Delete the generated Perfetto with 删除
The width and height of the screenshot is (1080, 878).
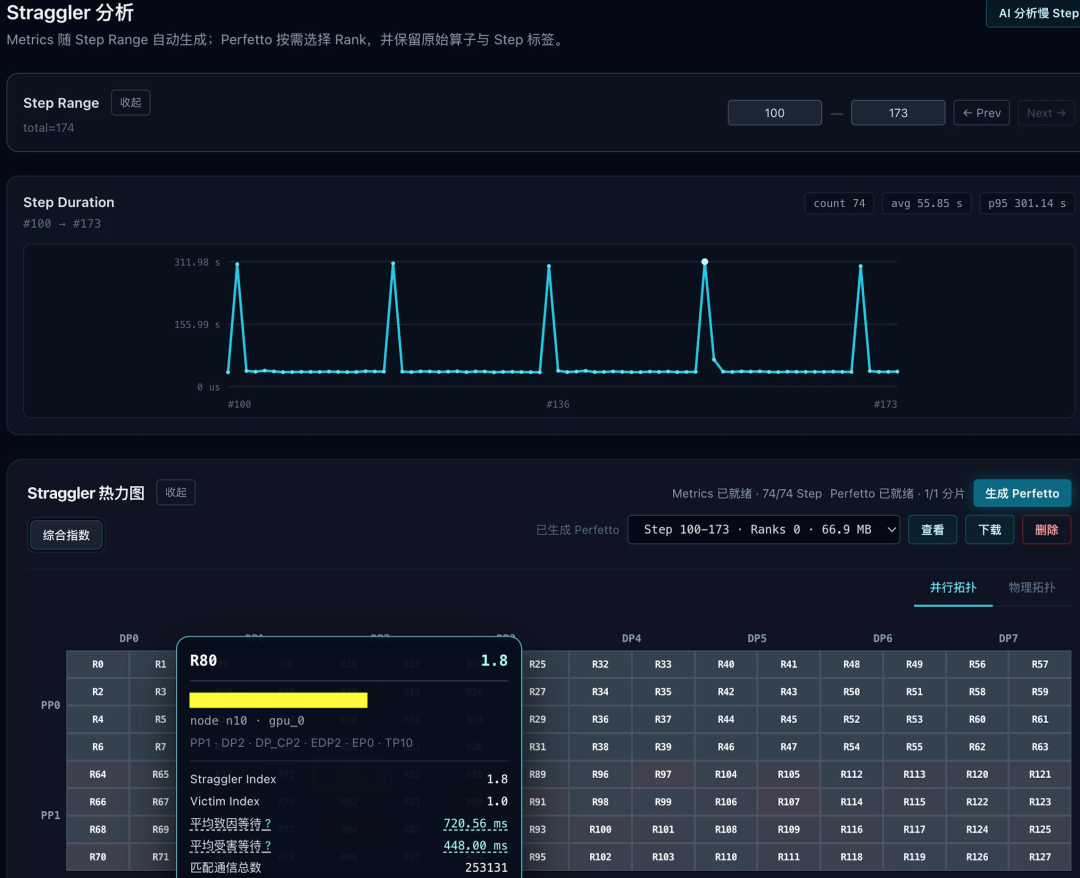click(x=1046, y=530)
